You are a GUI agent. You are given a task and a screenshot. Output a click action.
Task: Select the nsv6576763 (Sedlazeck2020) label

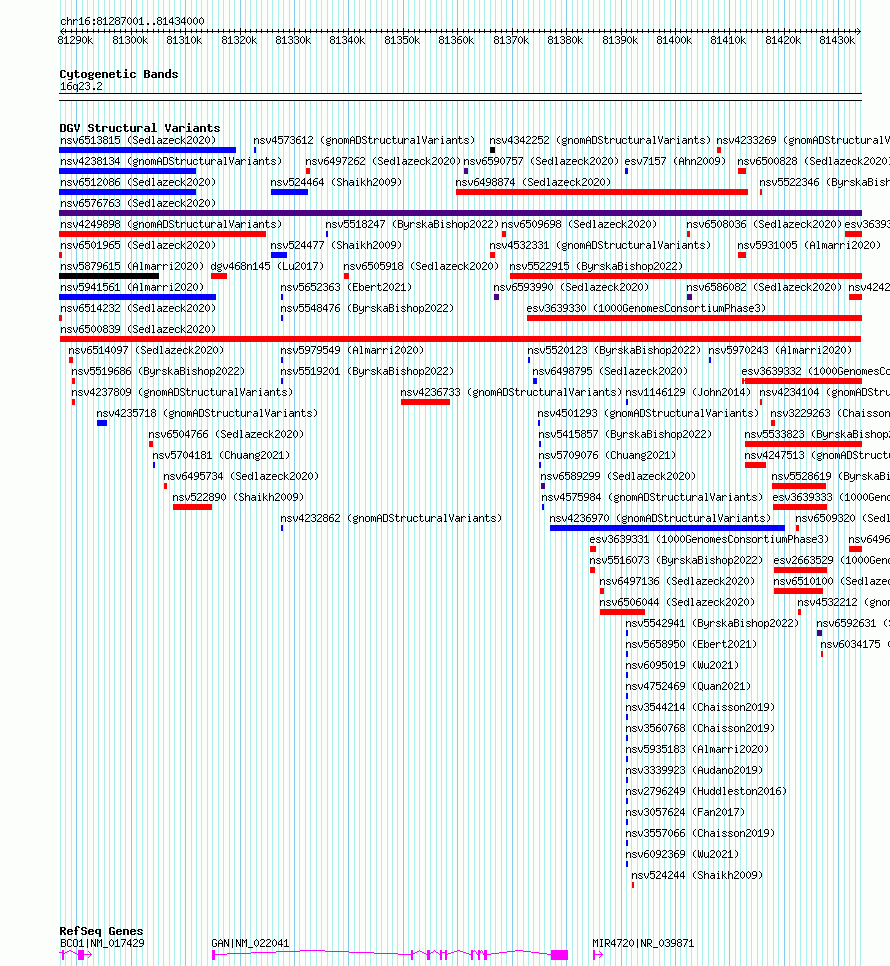(x=138, y=203)
